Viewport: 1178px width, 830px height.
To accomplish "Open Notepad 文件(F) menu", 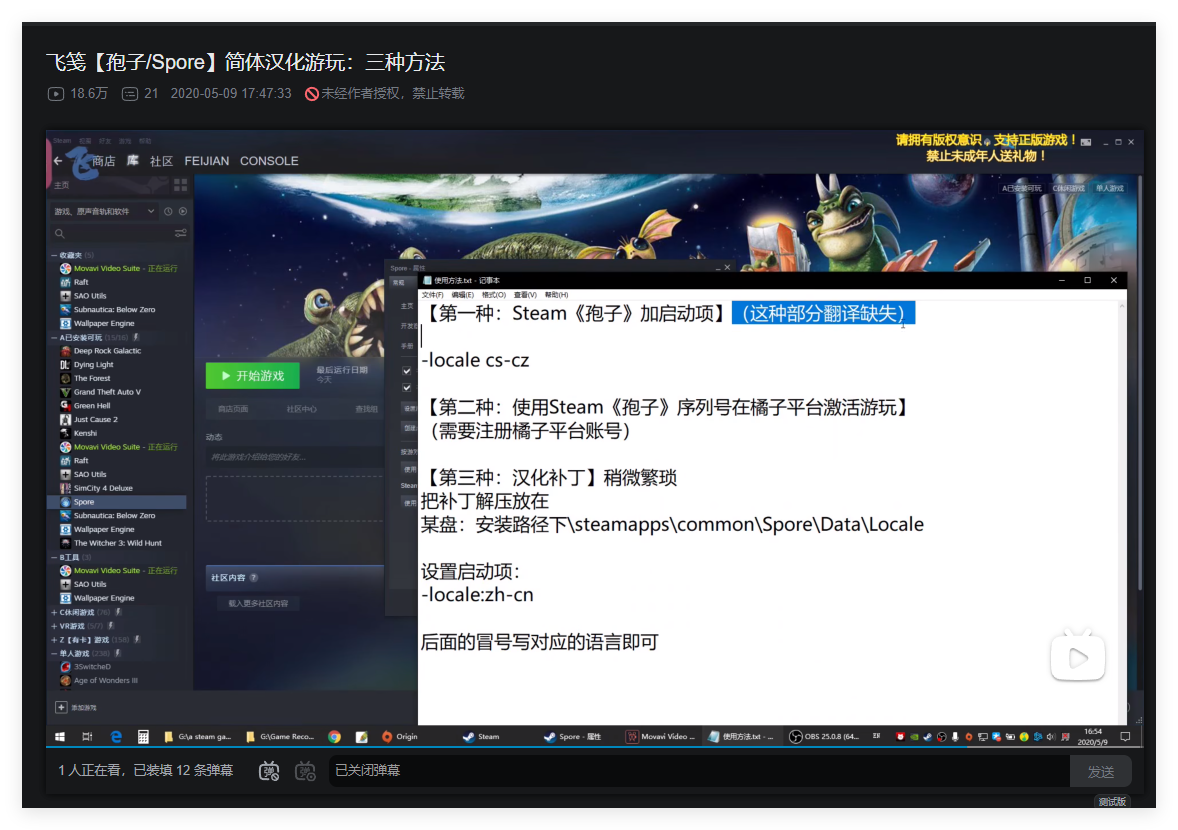I will 433,295.
